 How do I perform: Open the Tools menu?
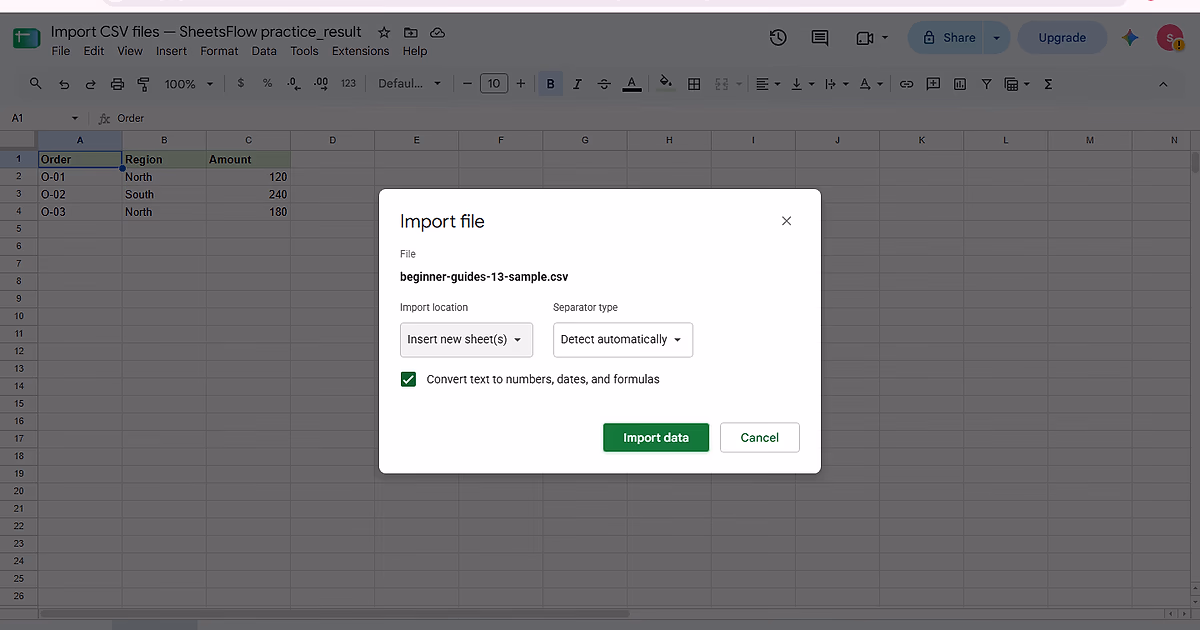[x=304, y=51]
